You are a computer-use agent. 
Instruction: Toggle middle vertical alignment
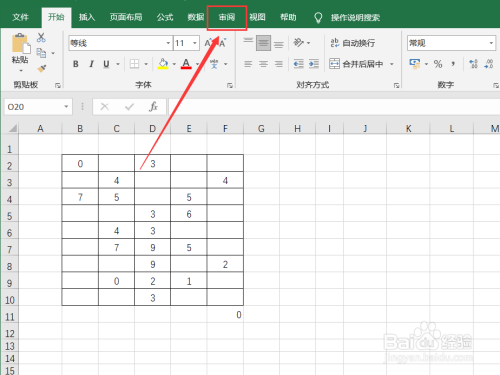pos(263,43)
